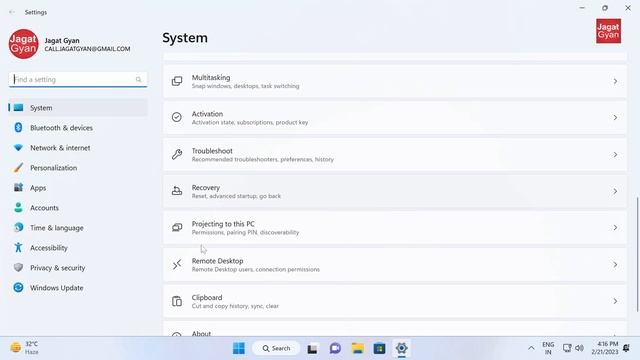Click the Accessibility figure icon
This screenshot has width=640, height=360.
(x=18, y=247)
